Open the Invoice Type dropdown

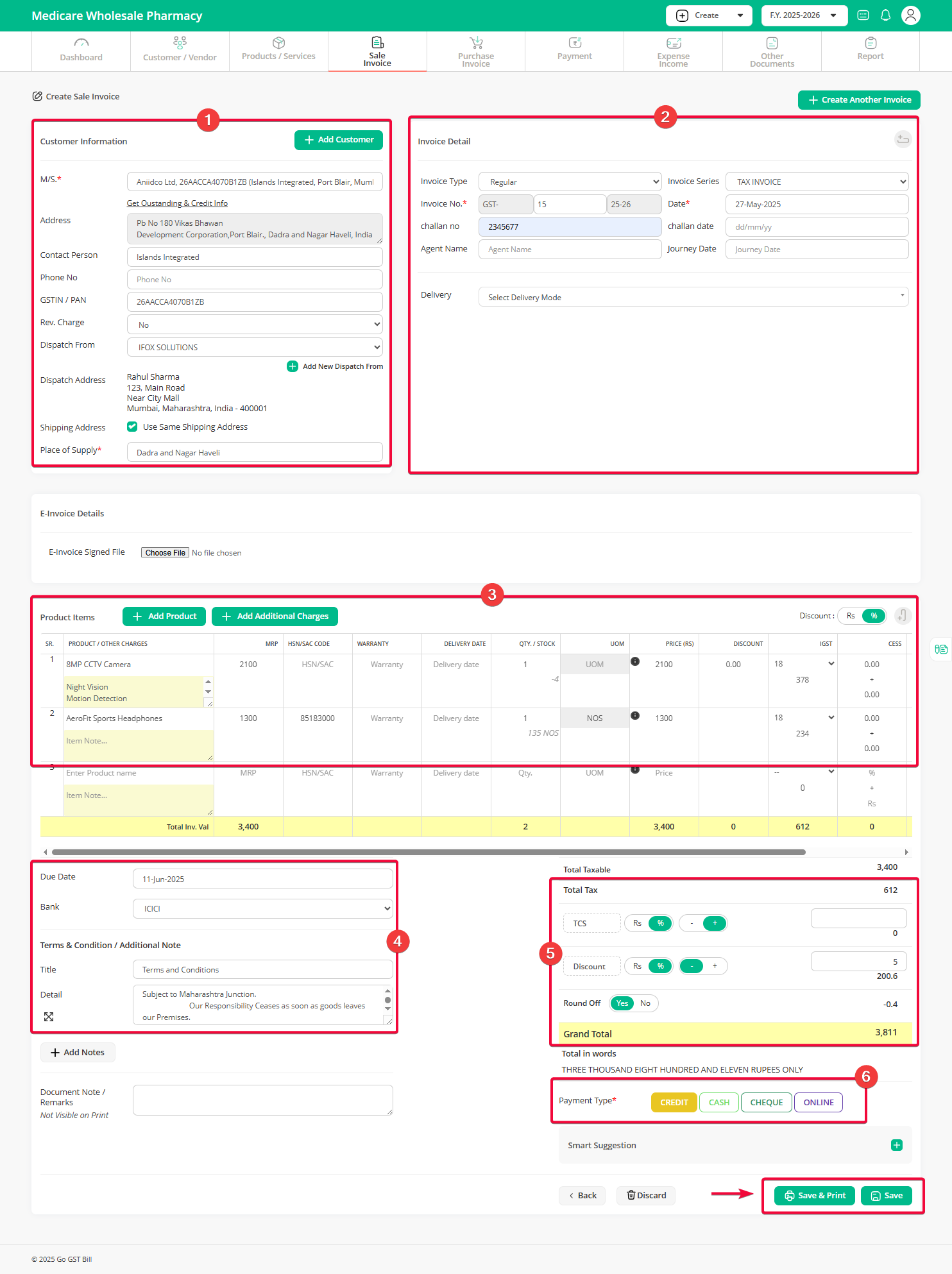pos(570,182)
